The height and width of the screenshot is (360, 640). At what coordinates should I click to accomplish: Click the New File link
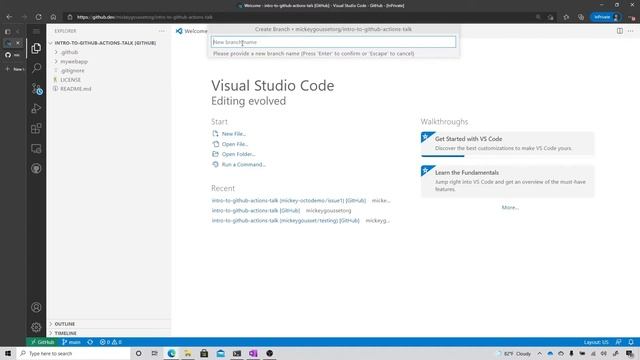coord(233,134)
